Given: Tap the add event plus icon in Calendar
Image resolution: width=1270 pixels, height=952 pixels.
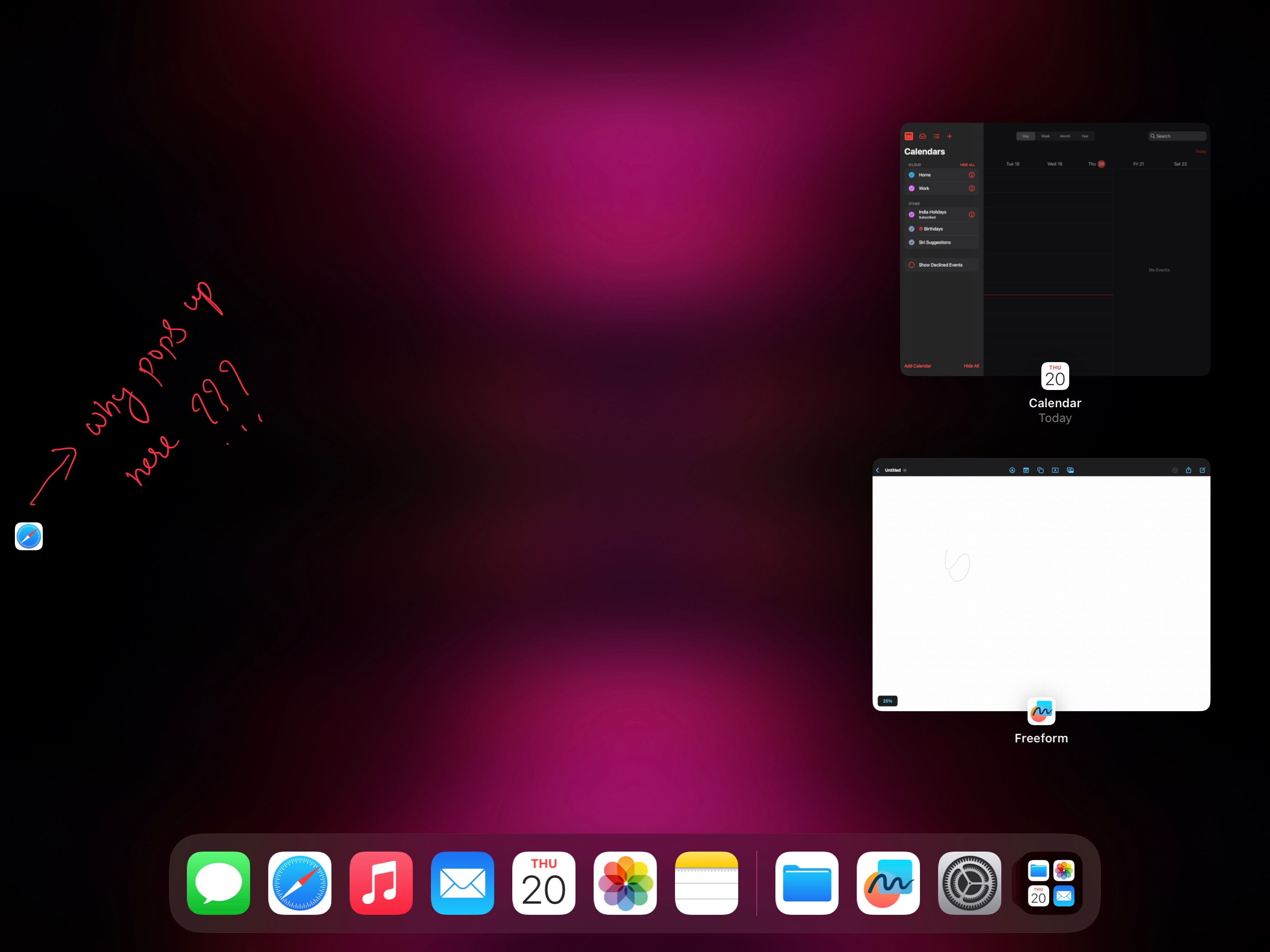Looking at the screenshot, I should (x=949, y=137).
